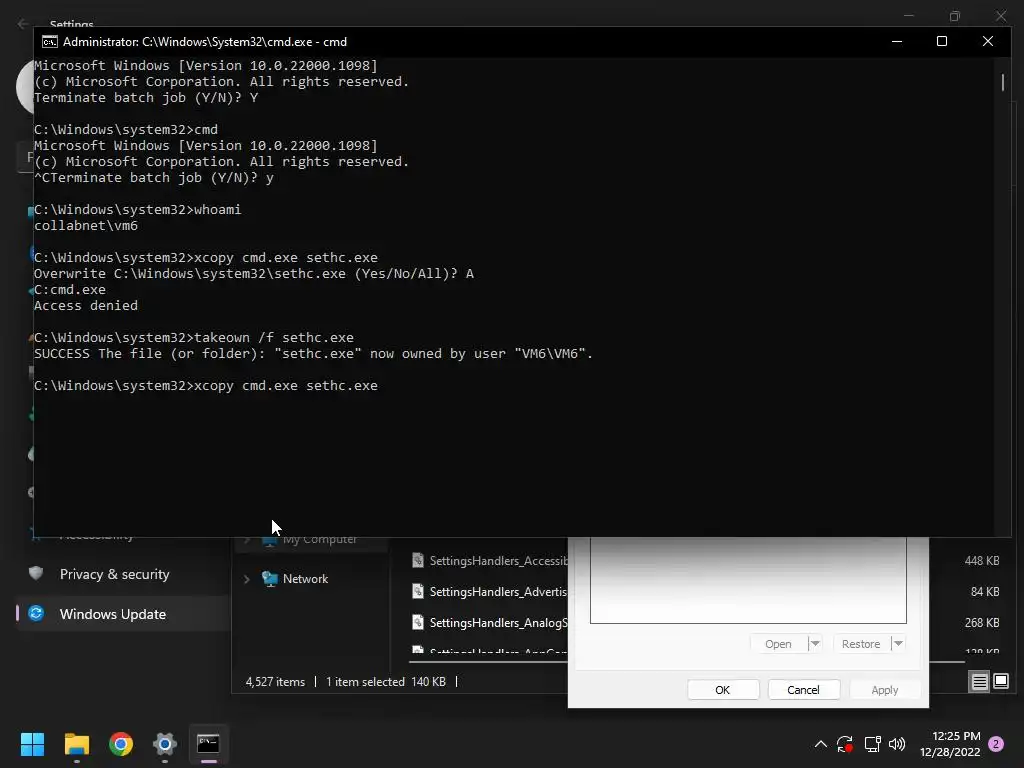Open File Explorer from the taskbar
This screenshot has width=1024, height=768.
tap(76, 744)
